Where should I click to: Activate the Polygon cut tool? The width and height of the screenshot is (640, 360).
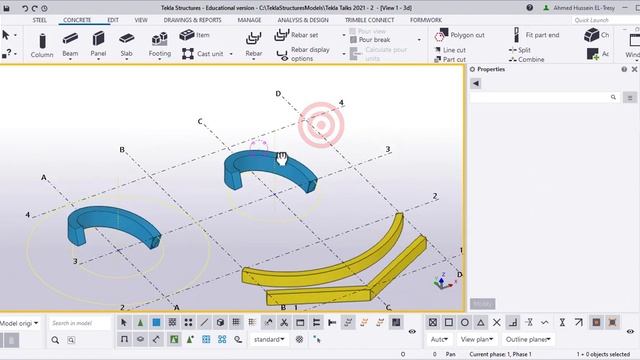[459, 35]
